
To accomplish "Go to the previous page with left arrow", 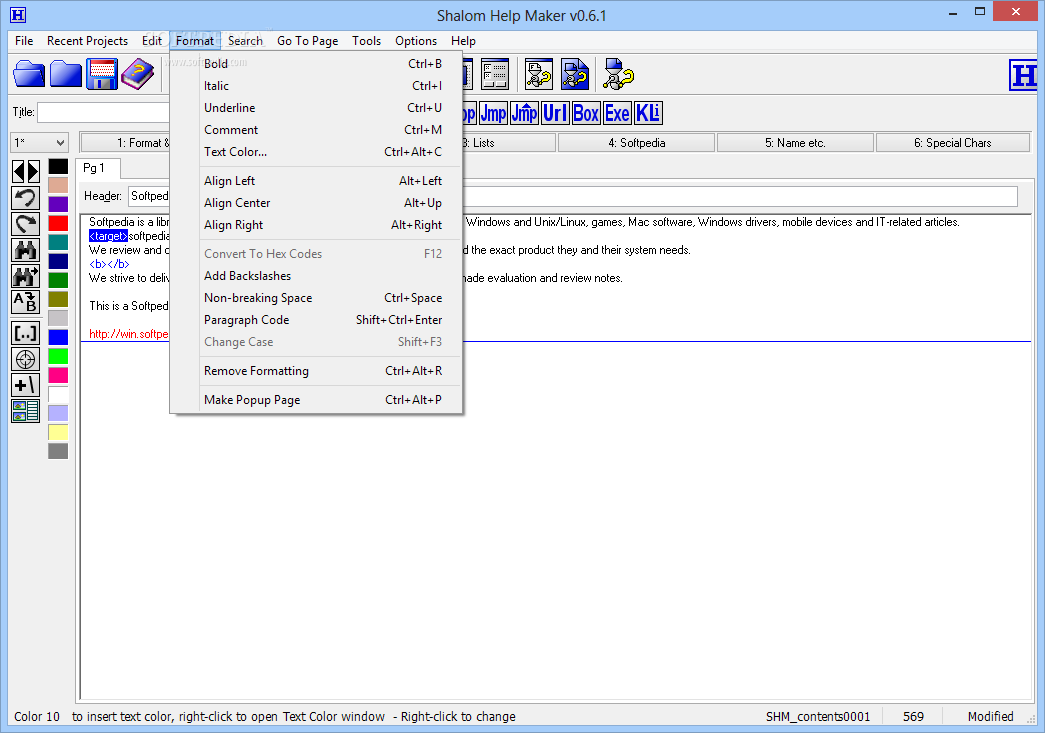I will click(19, 172).
